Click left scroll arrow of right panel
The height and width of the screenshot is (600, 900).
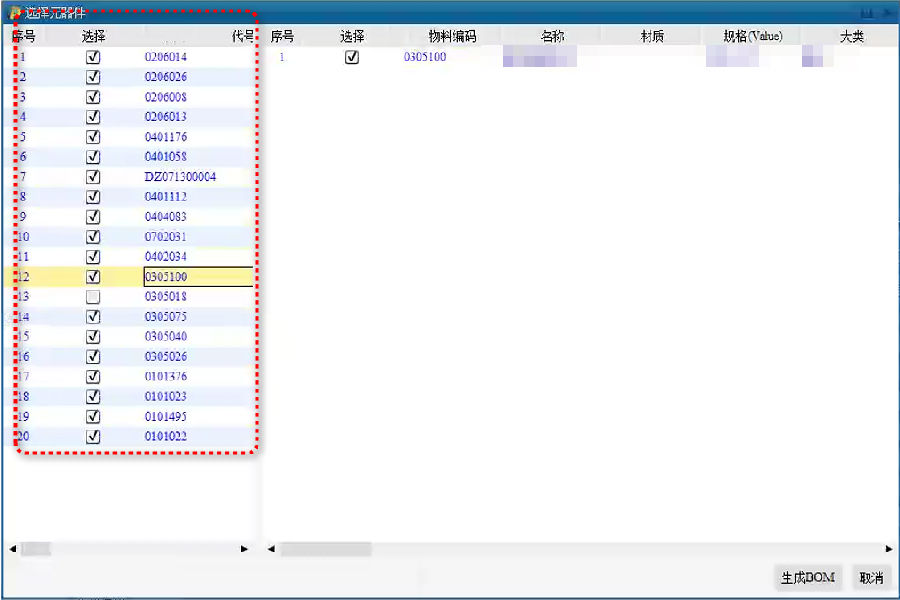pyautogui.click(x=272, y=549)
